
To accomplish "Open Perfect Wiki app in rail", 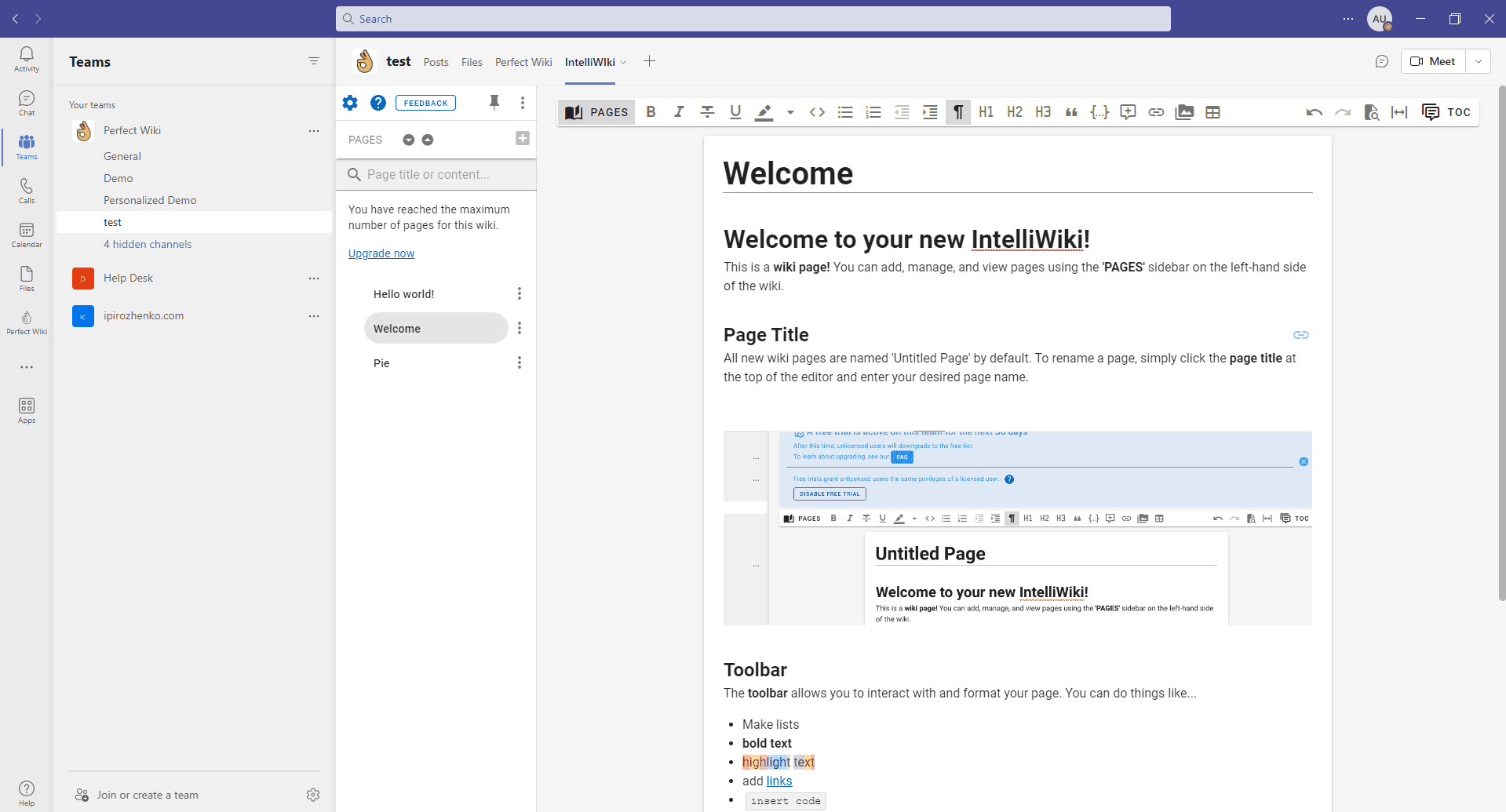I will [x=27, y=322].
